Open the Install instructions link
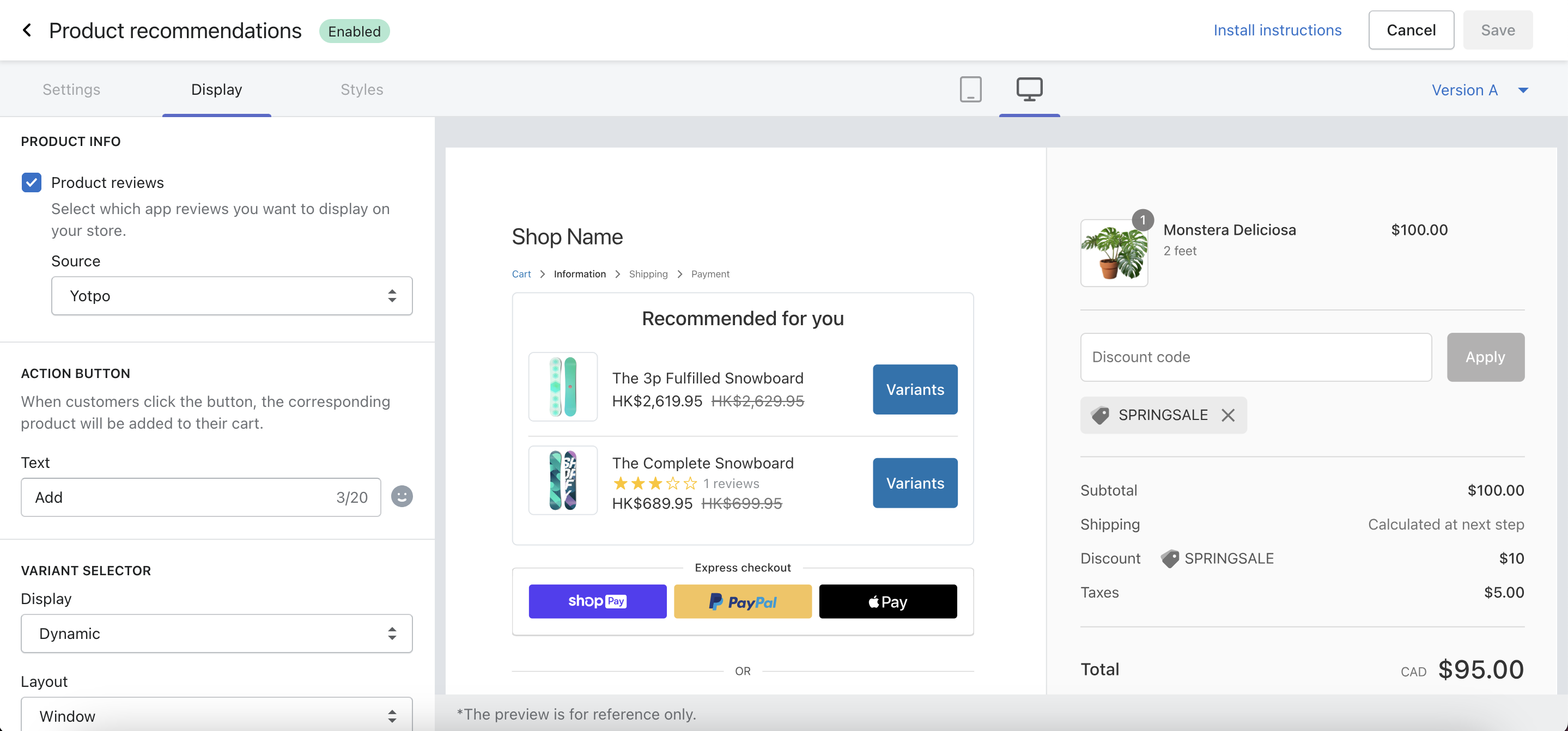Image resolution: width=1568 pixels, height=731 pixels. [x=1277, y=31]
